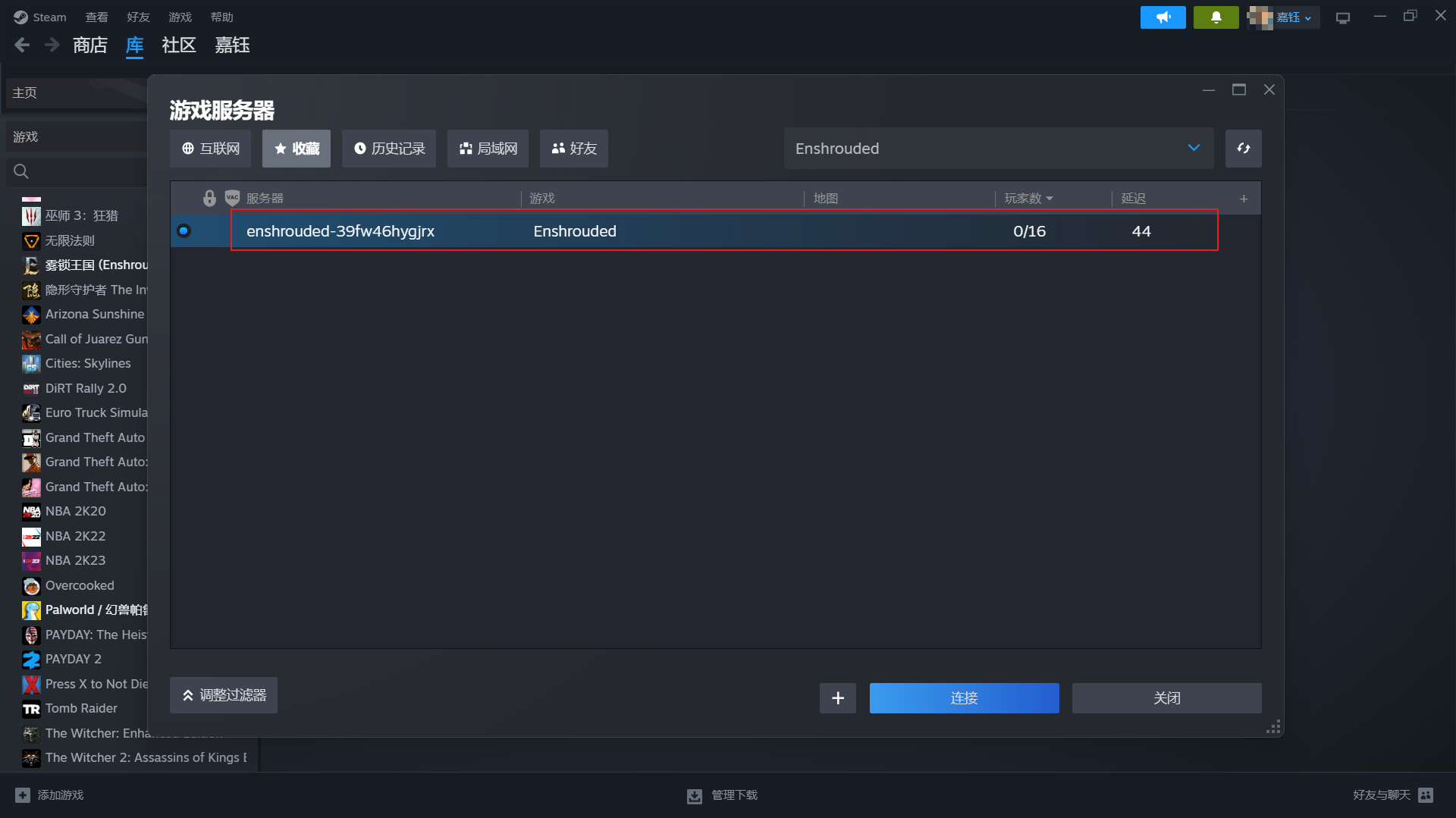1456x818 pixels.
Task: Refresh the server list
Action: pos(1244,149)
